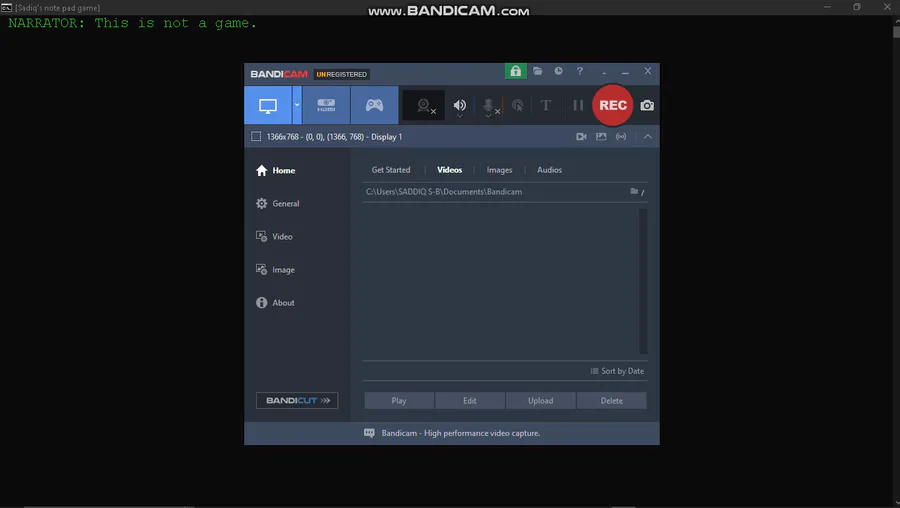The height and width of the screenshot is (508, 900).
Task: Open the Sort by Date option
Action: coord(617,371)
